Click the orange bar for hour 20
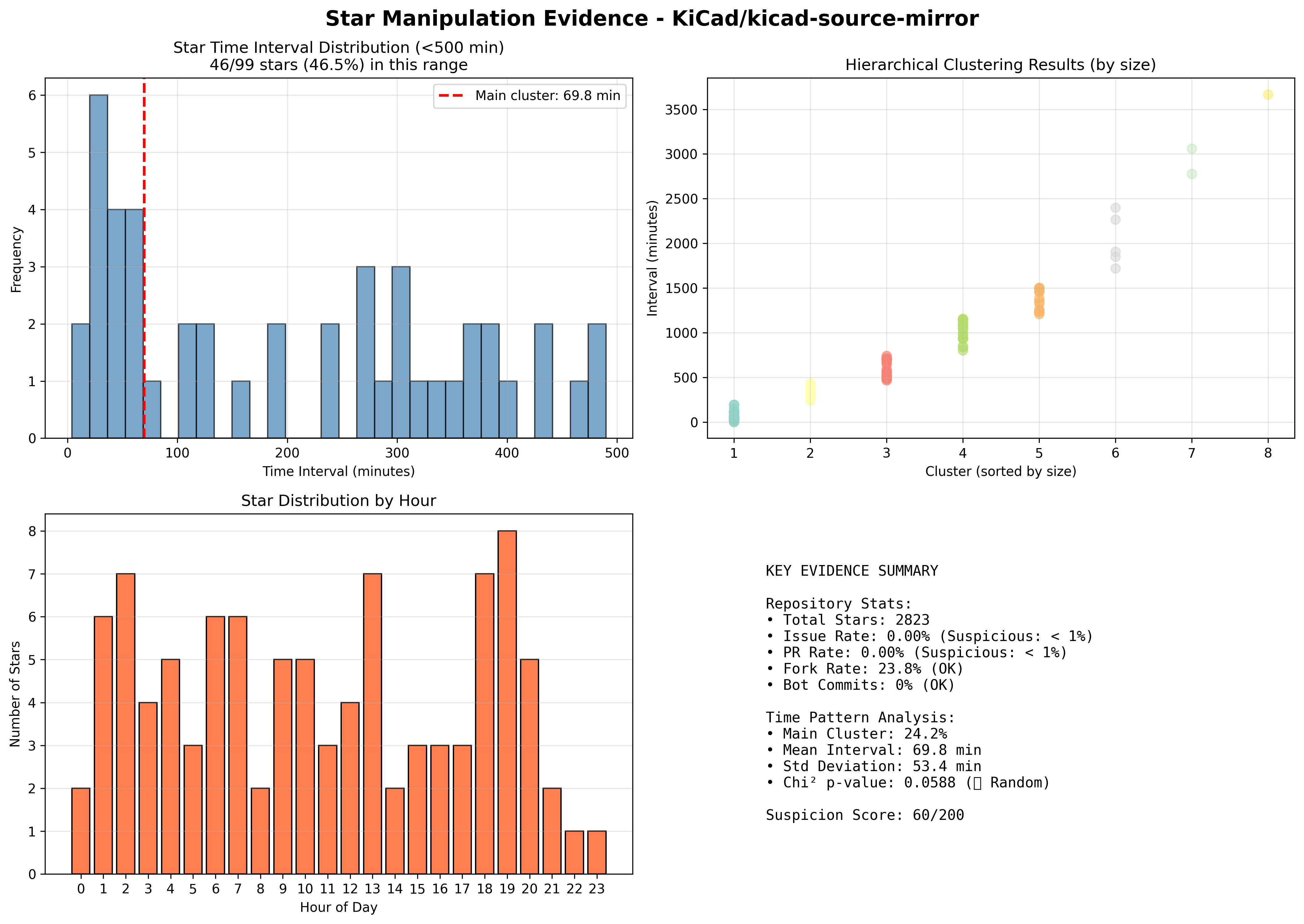 530,766
